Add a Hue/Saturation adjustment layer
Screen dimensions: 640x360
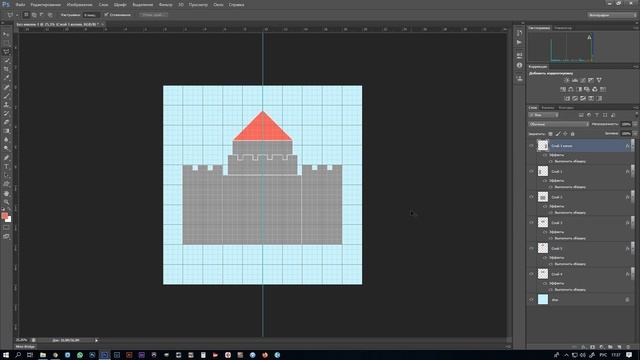[563, 89]
